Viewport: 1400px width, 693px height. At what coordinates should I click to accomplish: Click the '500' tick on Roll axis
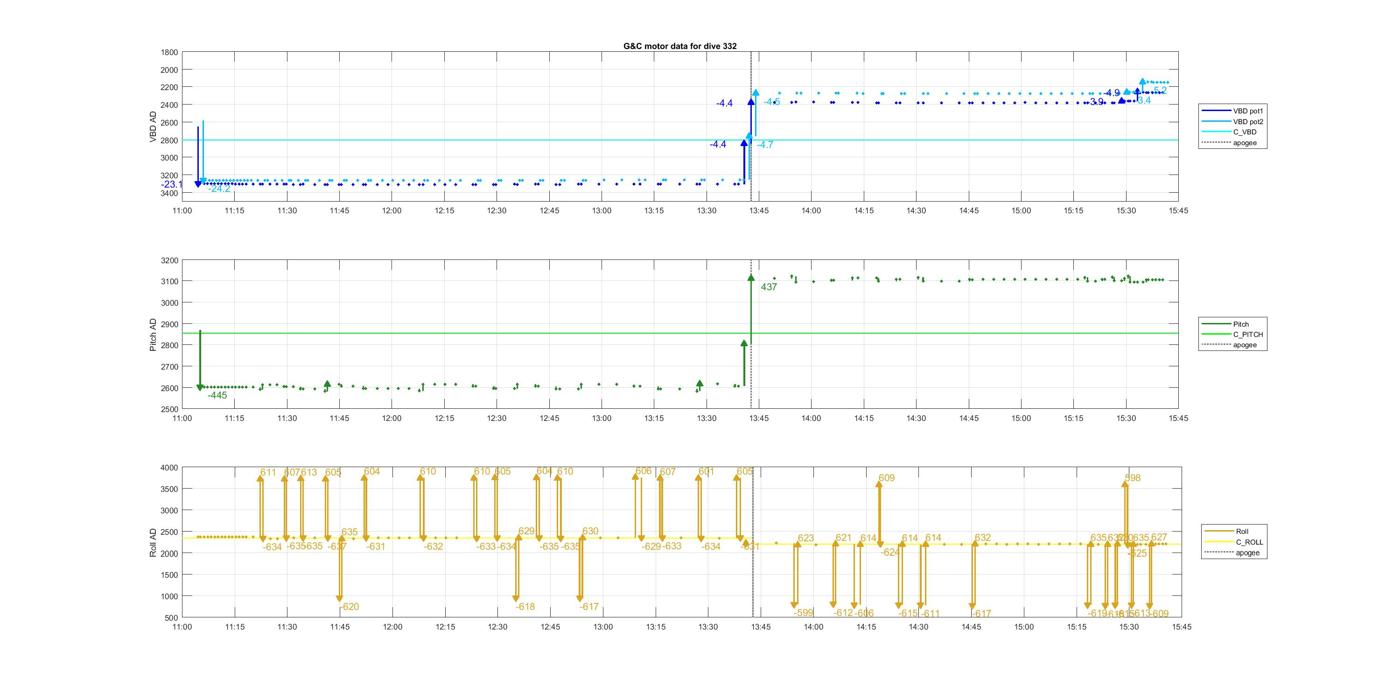[x=172, y=618]
